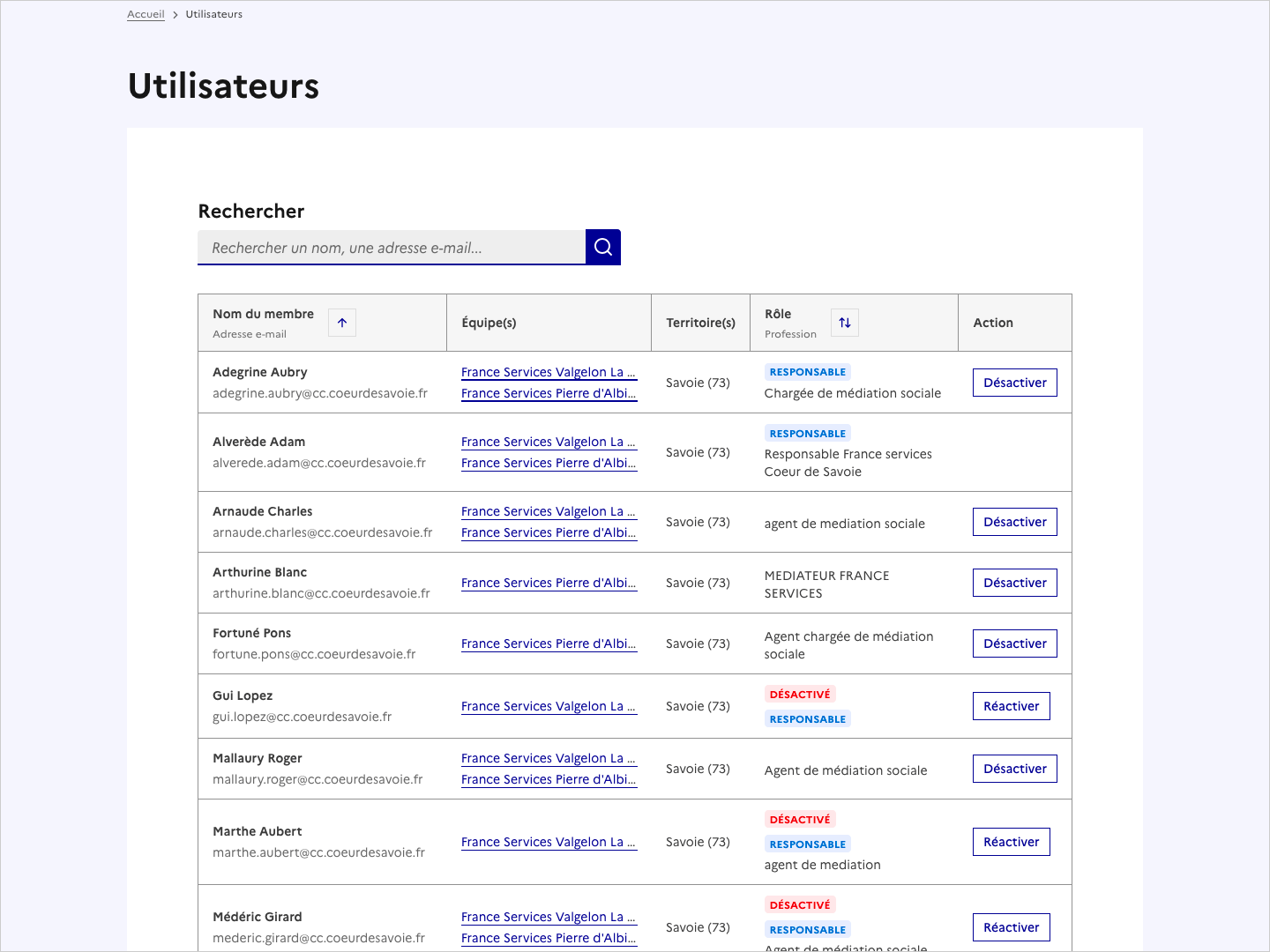Open the Accueil breadcrumb link
1270x952 pixels.
(x=146, y=14)
